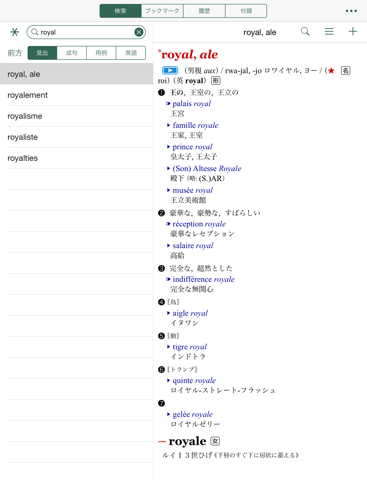Switch to the ブックマーク tab

(162, 11)
